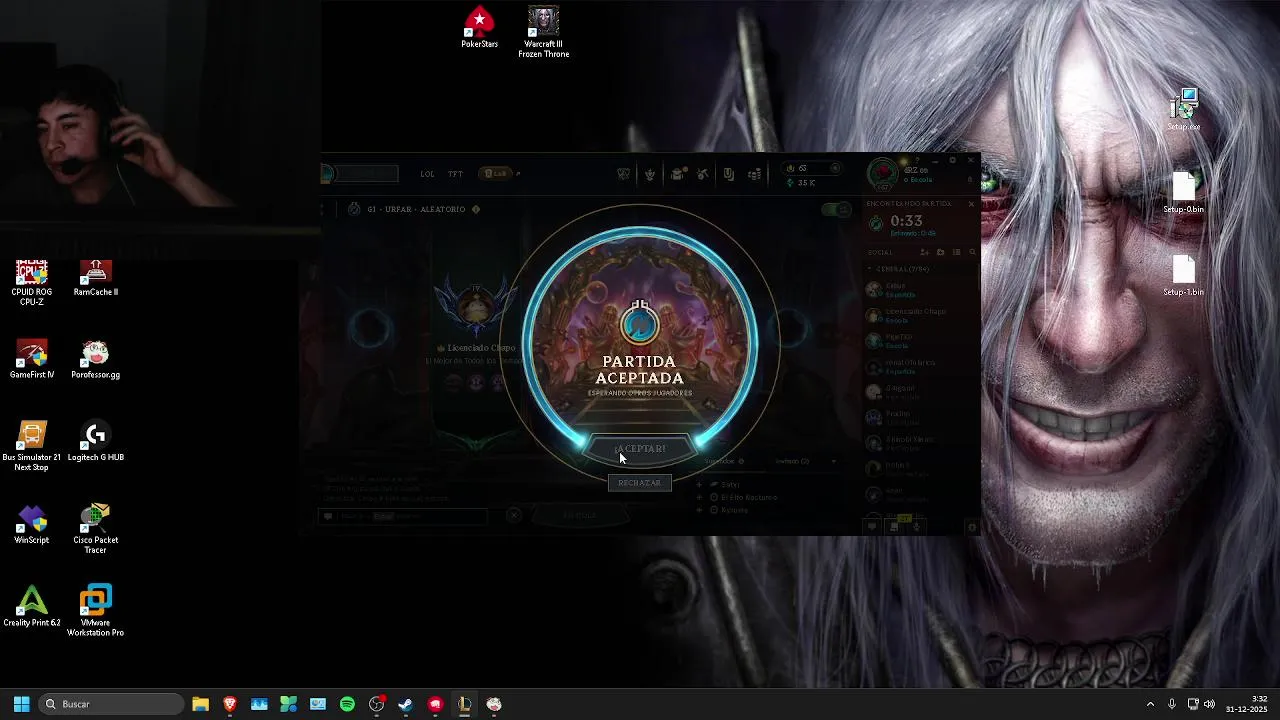Click the friend list view icon in Social
This screenshot has height=720, width=1280.
(x=956, y=252)
